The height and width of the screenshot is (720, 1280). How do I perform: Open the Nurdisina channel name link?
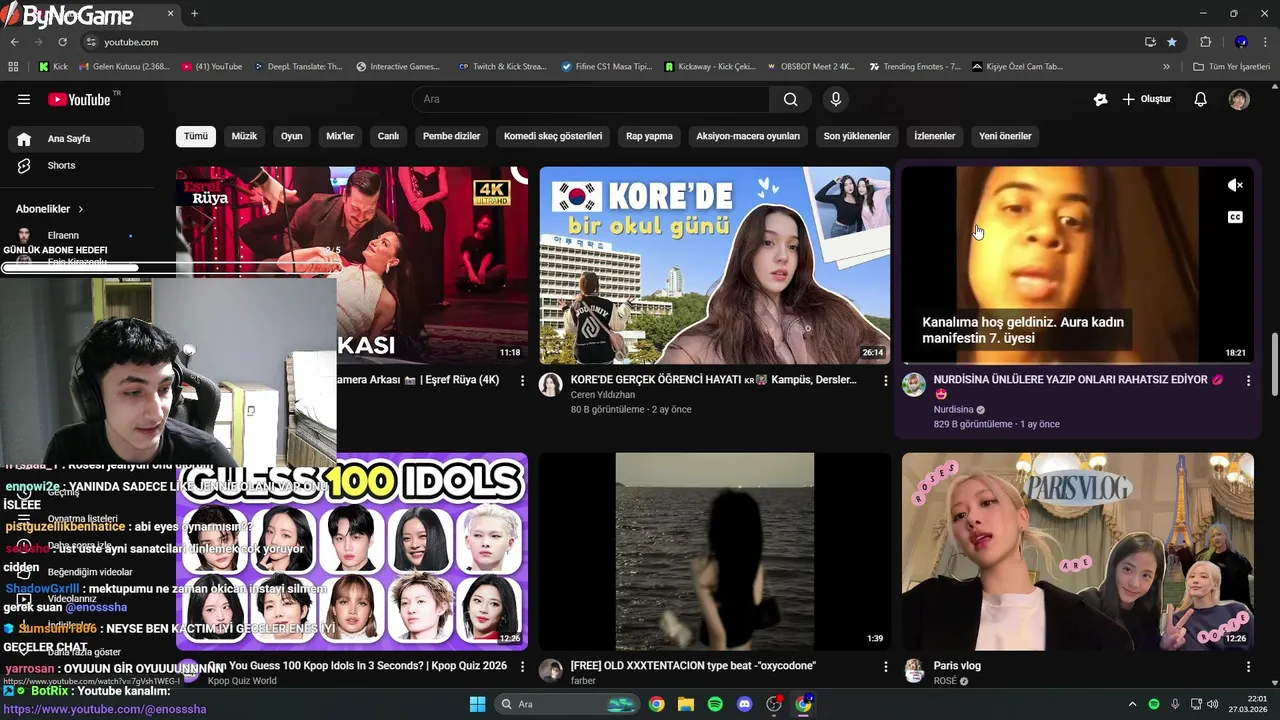(x=953, y=410)
